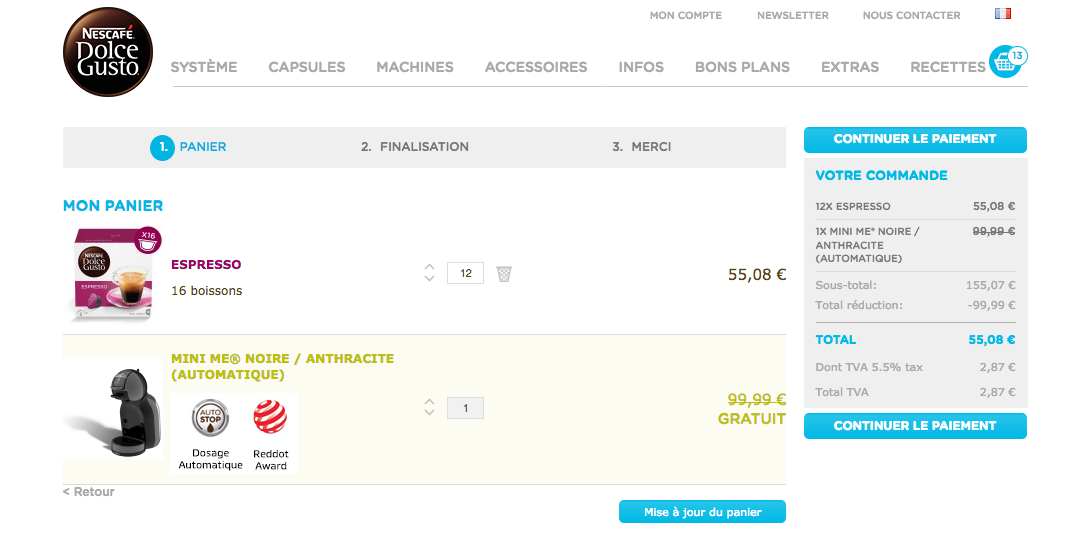This screenshot has height=546, width=1067.
Task: Open the Espresso capsule box thumbnail
Action: (113, 275)
